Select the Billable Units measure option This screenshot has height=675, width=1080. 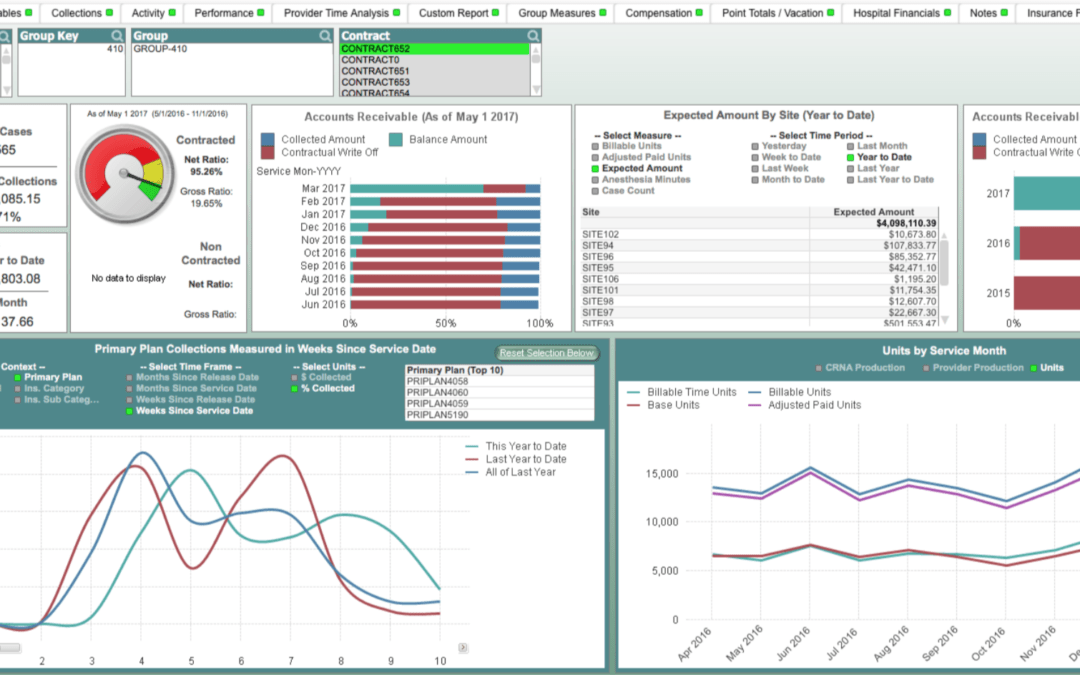tap(631, 146)
